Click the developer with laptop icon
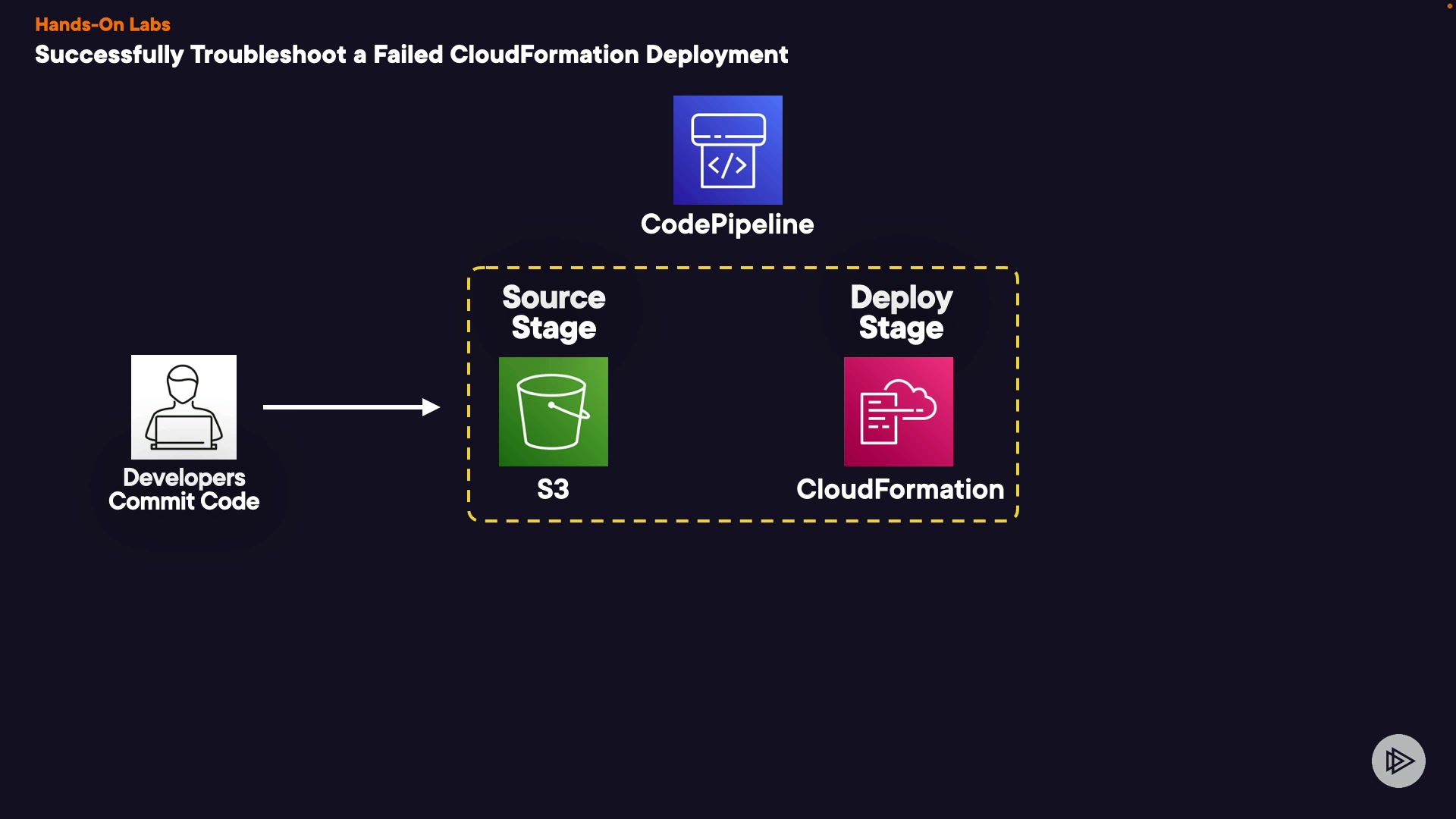 [x=184, y=406]
